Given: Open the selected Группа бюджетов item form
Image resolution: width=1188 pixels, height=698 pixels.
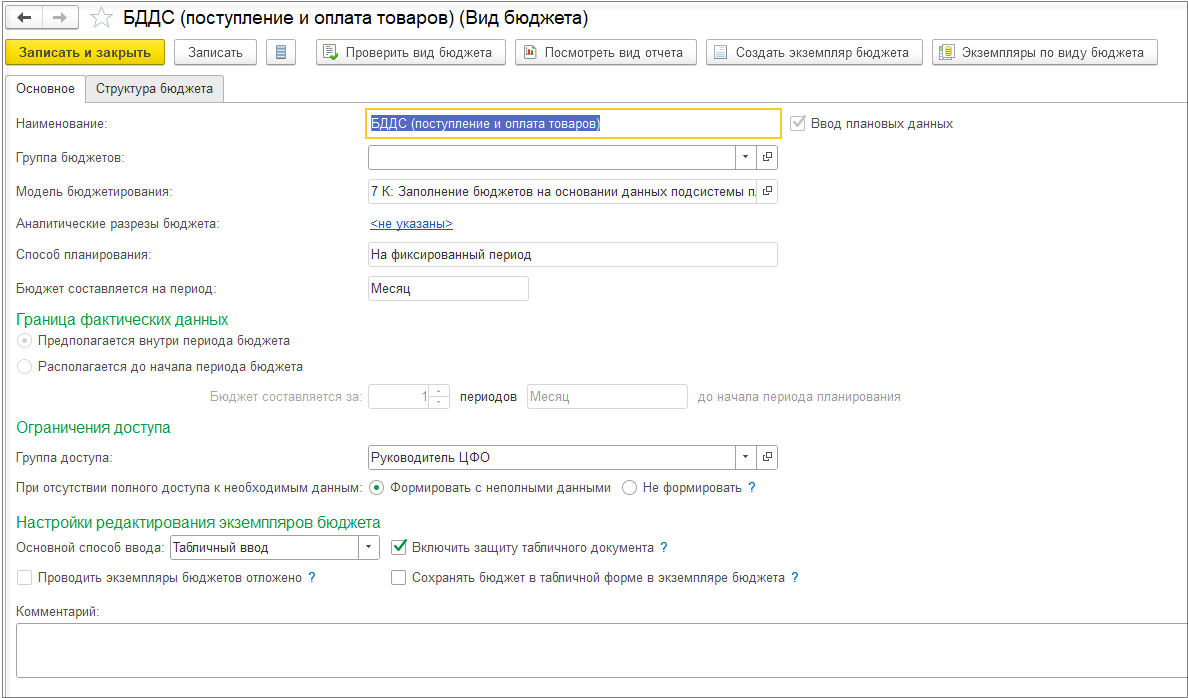Looking at the screenshot, I should pos(767,157).
